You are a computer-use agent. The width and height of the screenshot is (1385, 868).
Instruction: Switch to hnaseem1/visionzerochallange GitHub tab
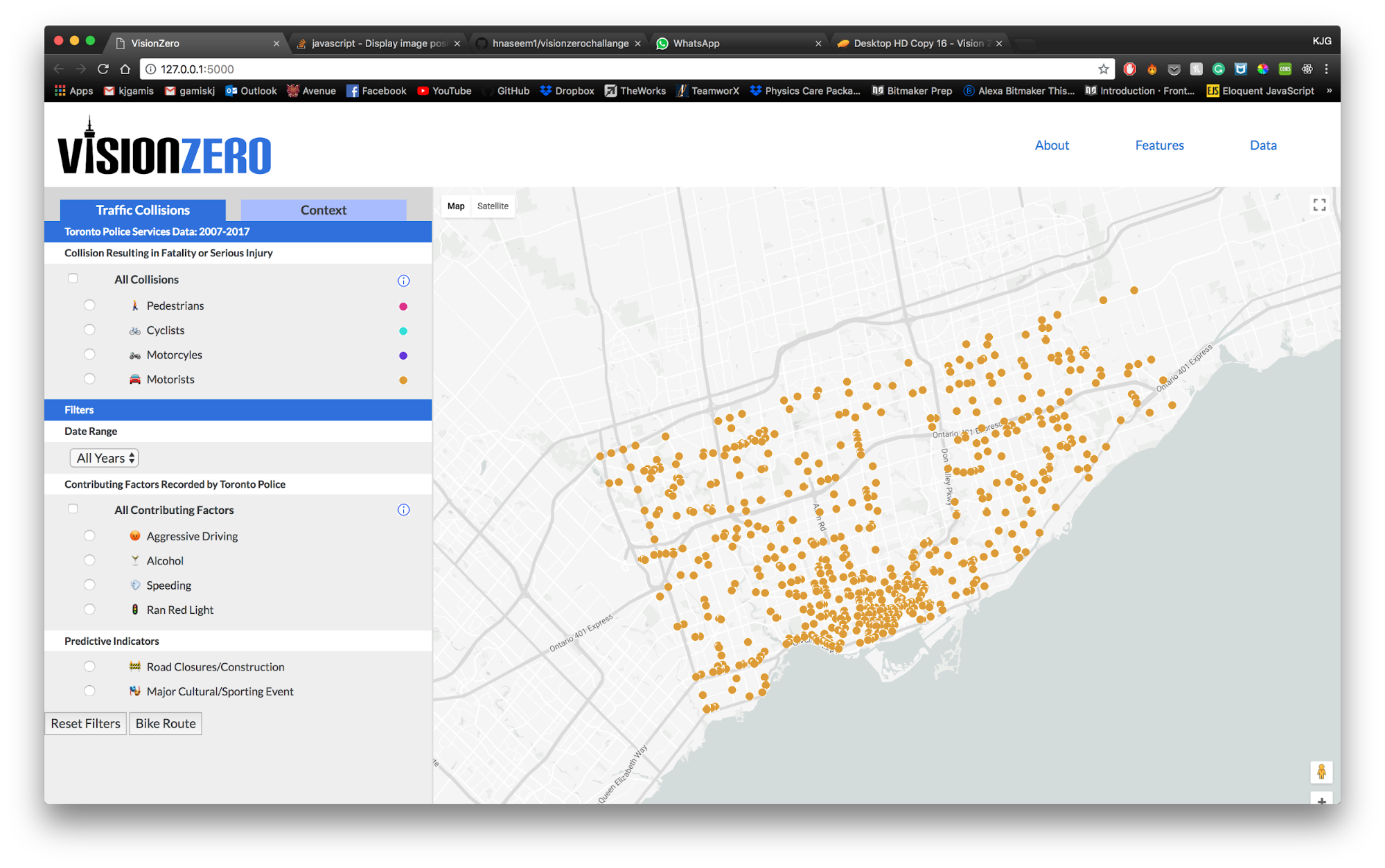click(559, 43)
